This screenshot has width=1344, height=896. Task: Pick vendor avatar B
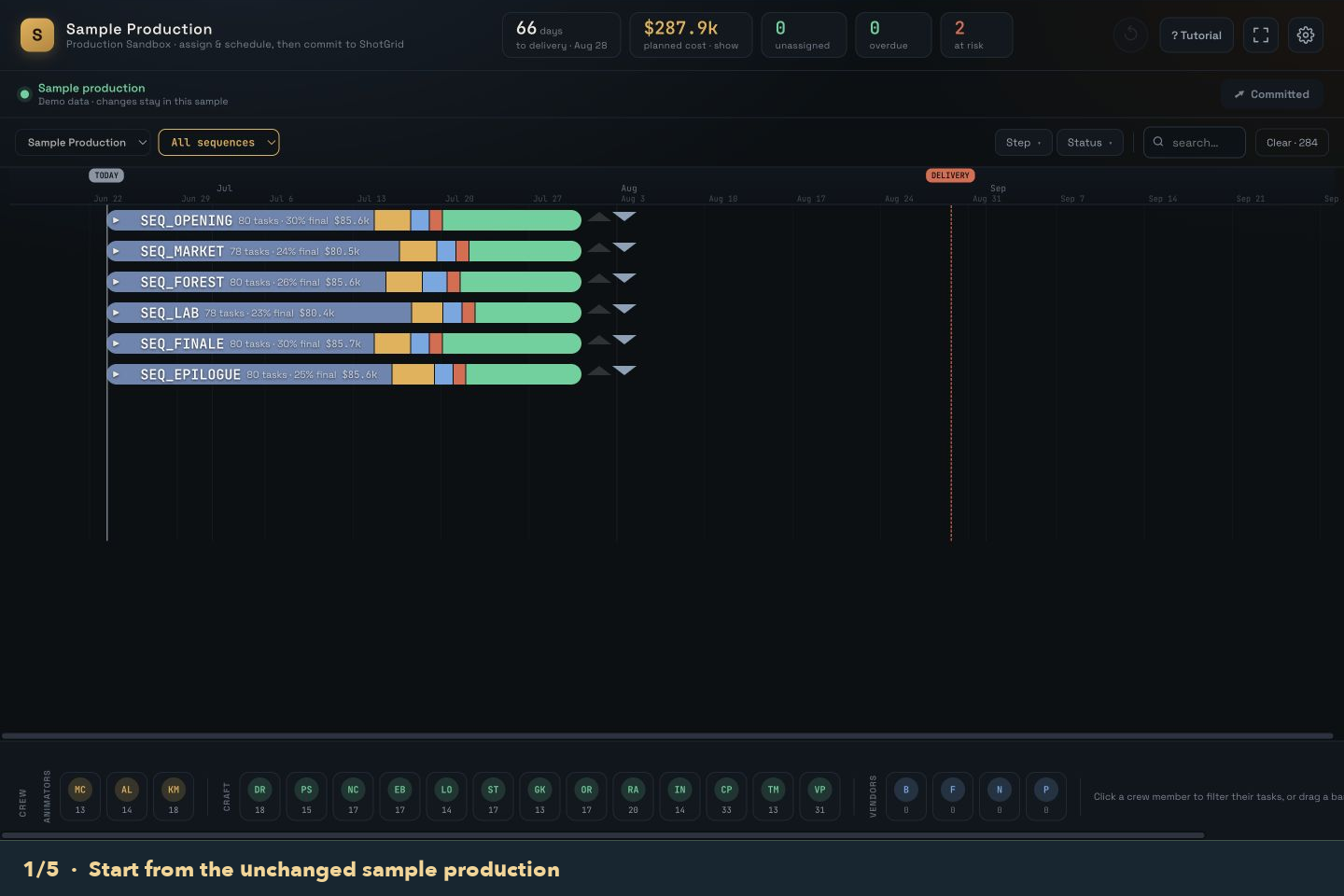pos(905,796)
